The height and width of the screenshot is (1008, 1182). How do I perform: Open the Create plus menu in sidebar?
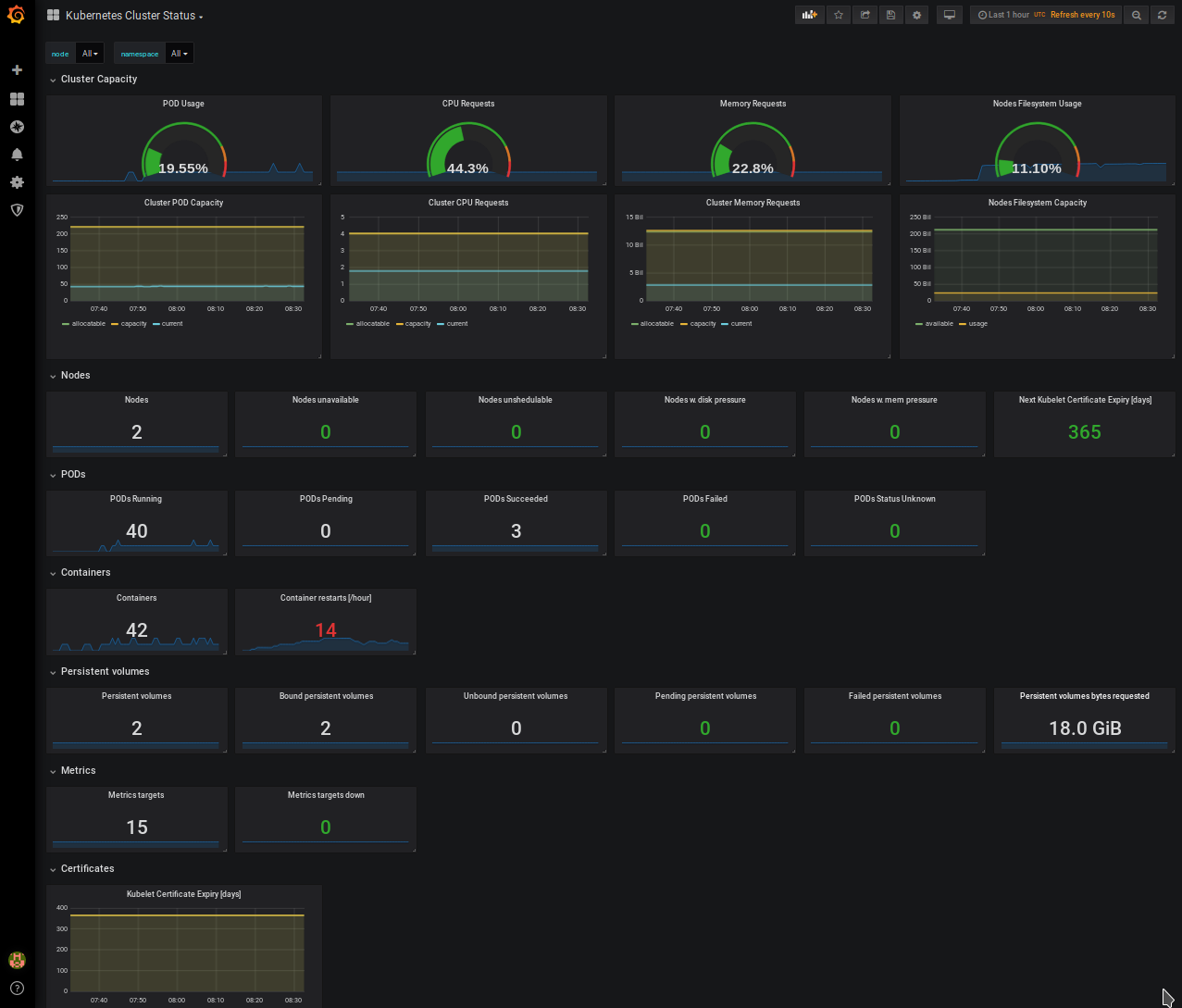[x=17, y=70]
